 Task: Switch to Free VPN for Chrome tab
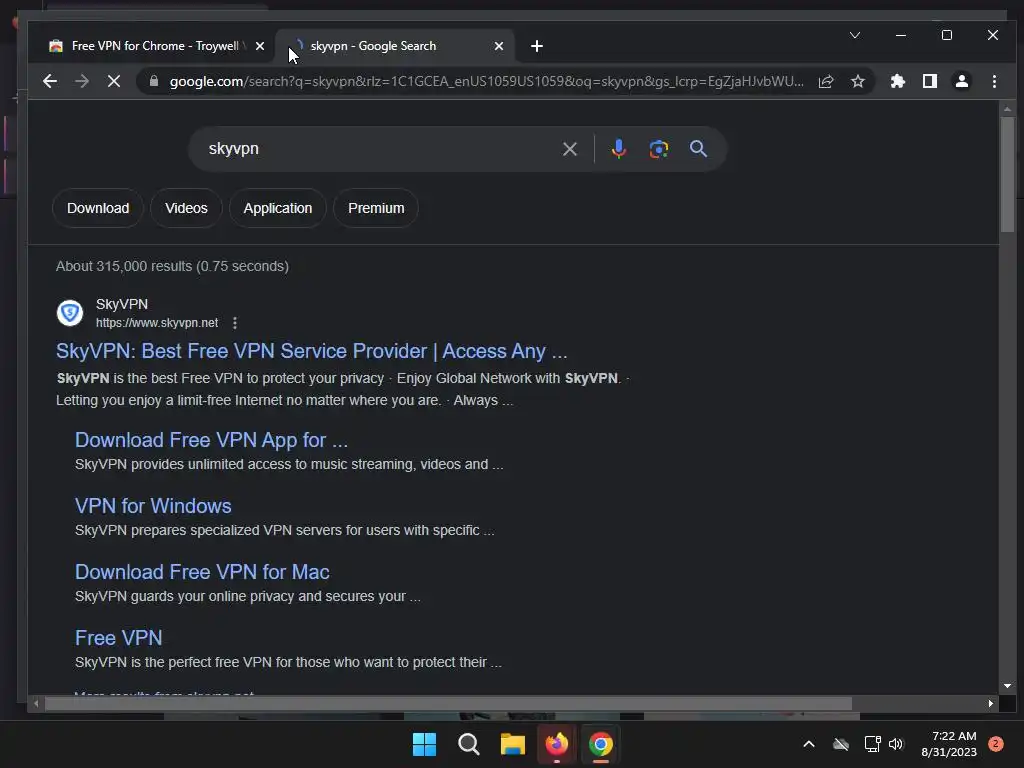(154, 46)
